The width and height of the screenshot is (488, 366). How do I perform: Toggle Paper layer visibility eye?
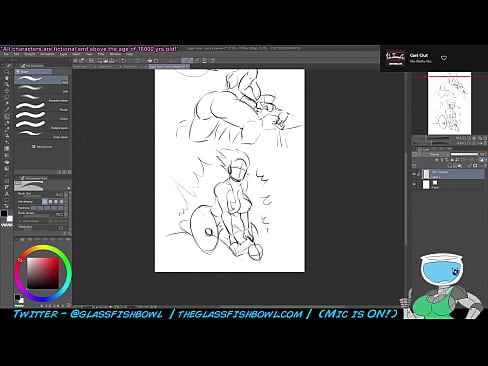[x=414, y=184]
